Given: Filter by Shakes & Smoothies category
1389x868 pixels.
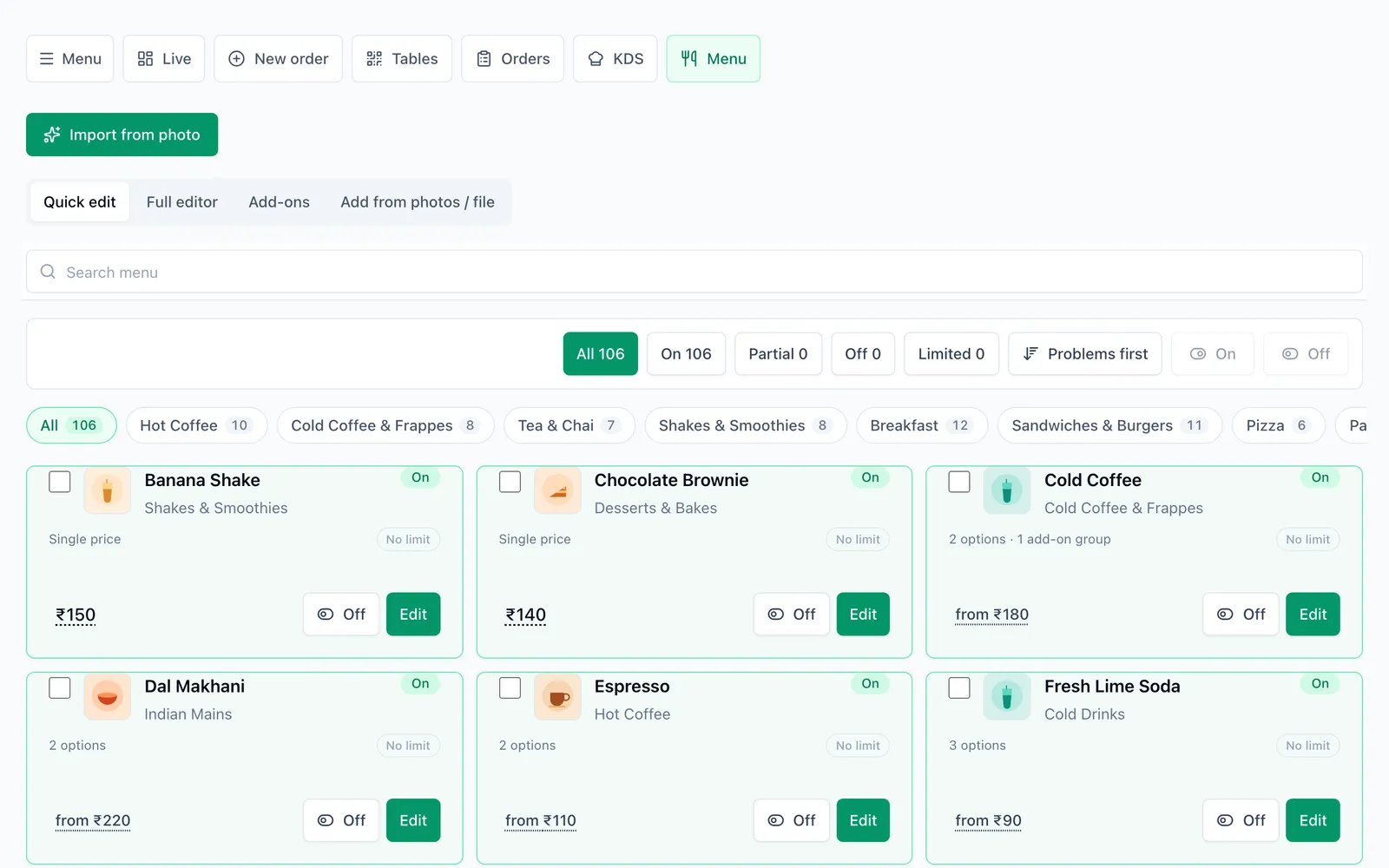Looking at the screenshot, I should coord(745,425).
